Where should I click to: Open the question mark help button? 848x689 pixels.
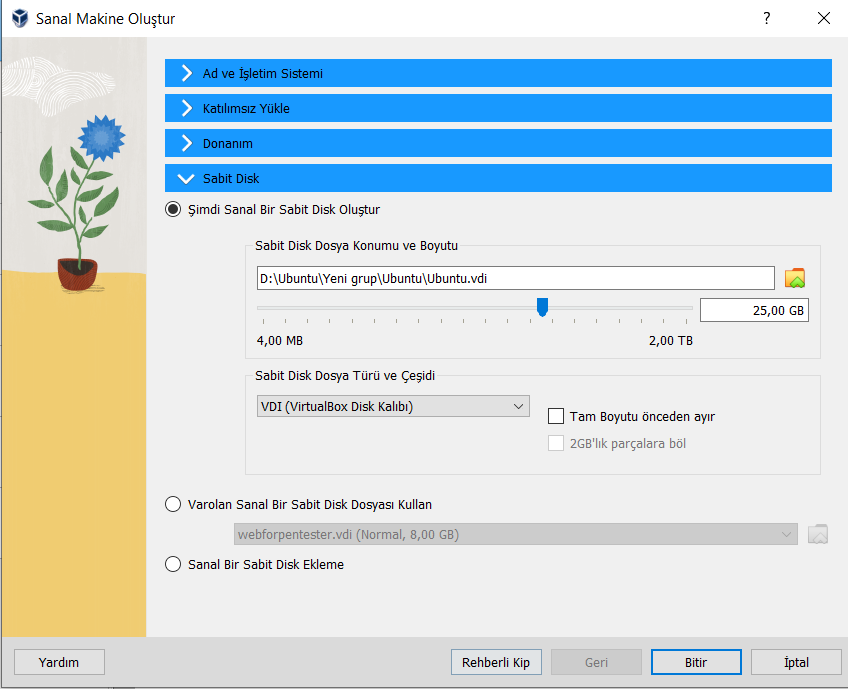tap(766, 18)
